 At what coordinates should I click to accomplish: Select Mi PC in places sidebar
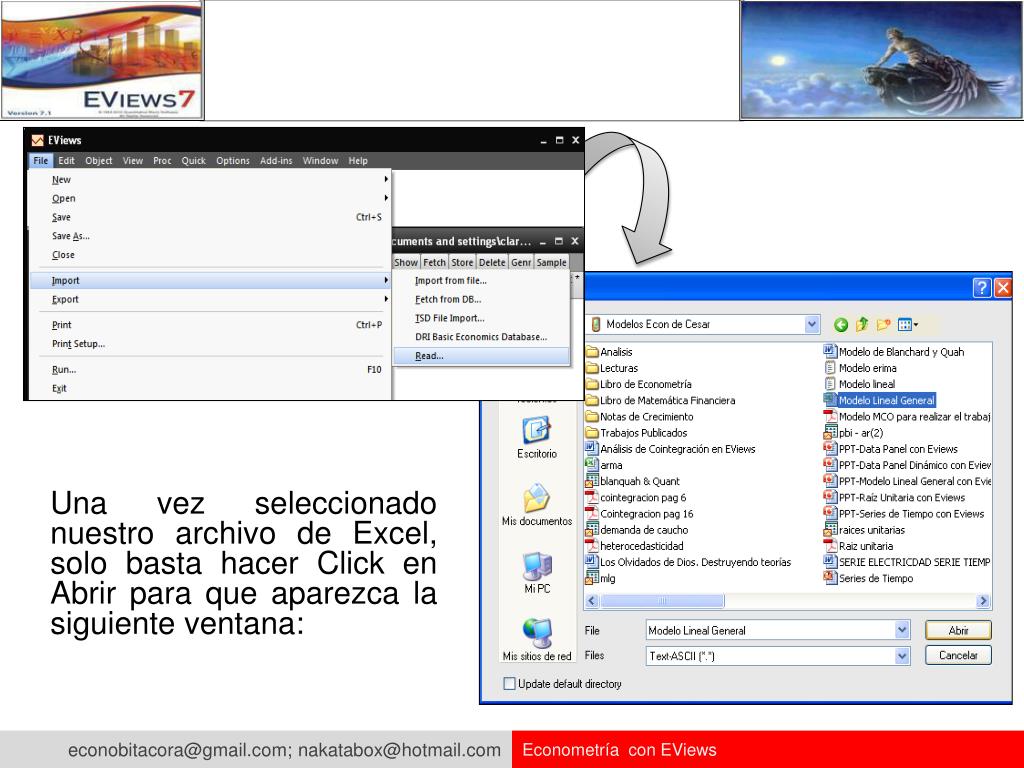(x=537, y=573)
